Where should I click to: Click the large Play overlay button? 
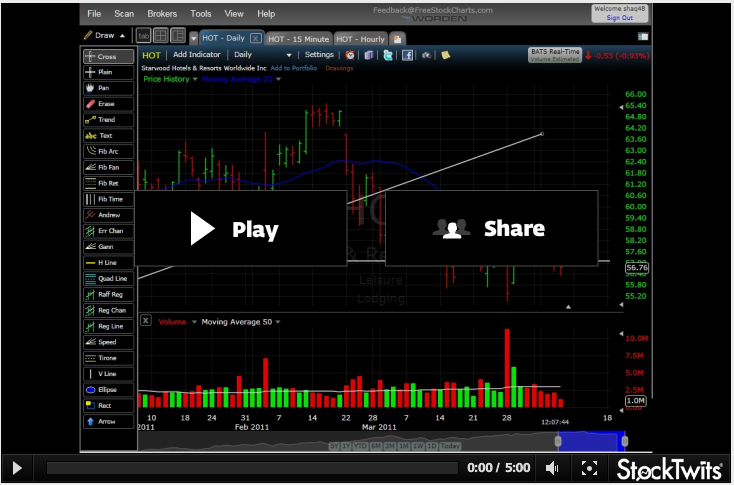click(x=241, y=228)
